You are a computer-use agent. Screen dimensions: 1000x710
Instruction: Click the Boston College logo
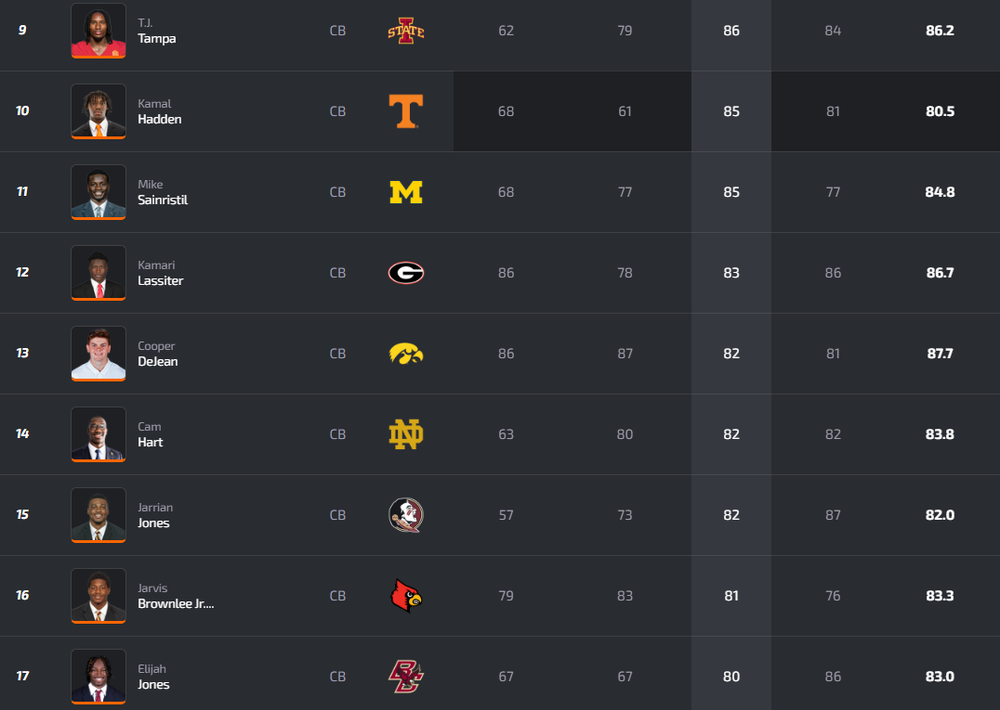[x=405, y=677]
